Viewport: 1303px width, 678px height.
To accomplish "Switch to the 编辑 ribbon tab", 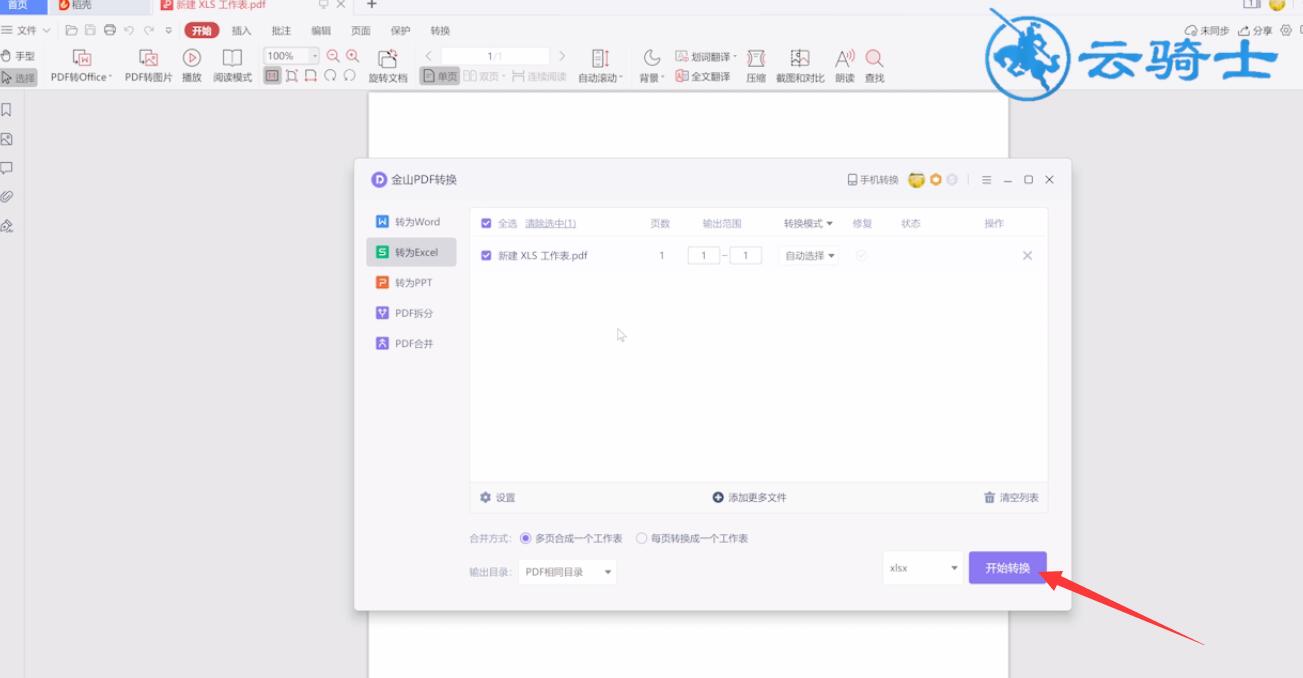I will point(321,31).
